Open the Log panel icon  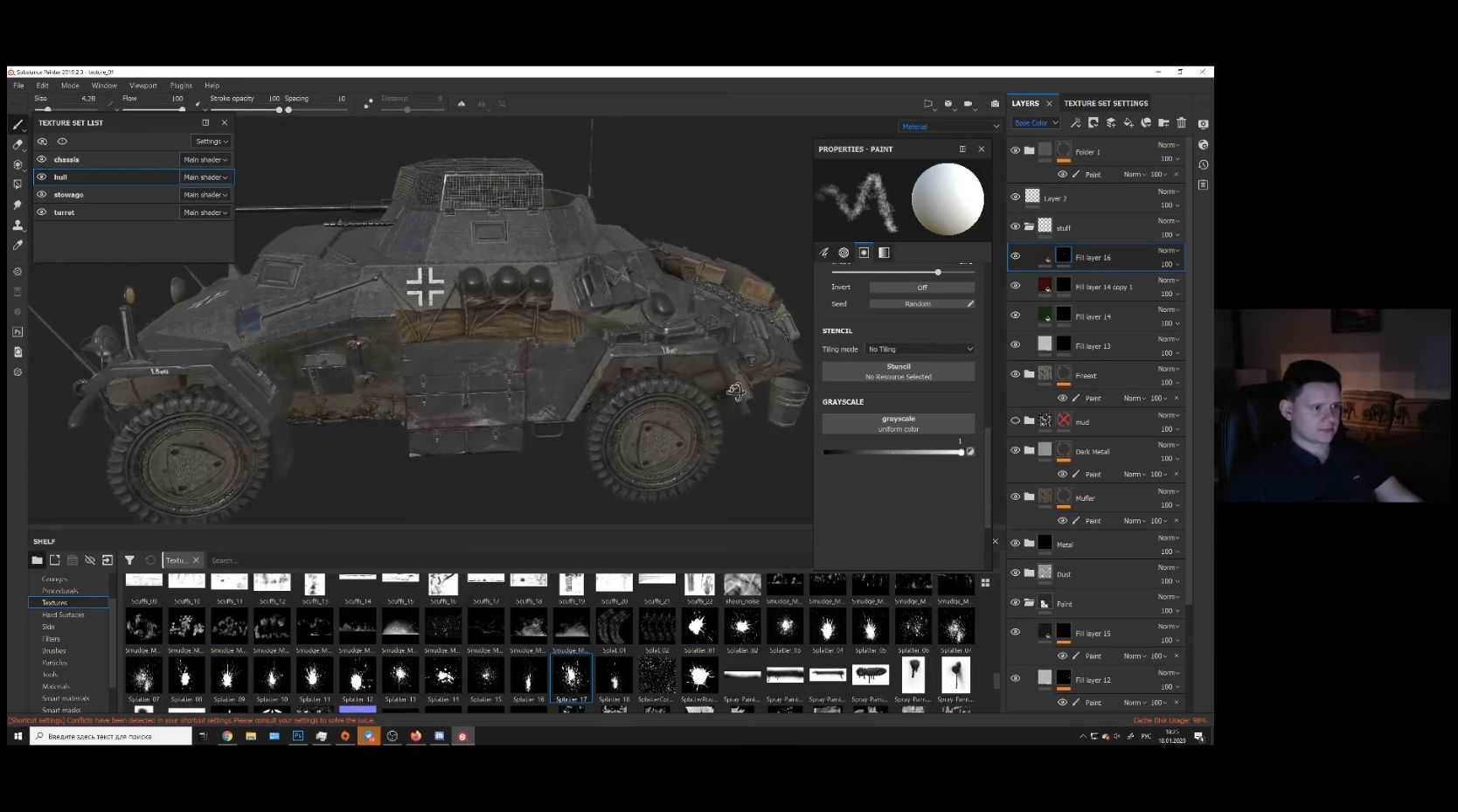coord(1204,184)
